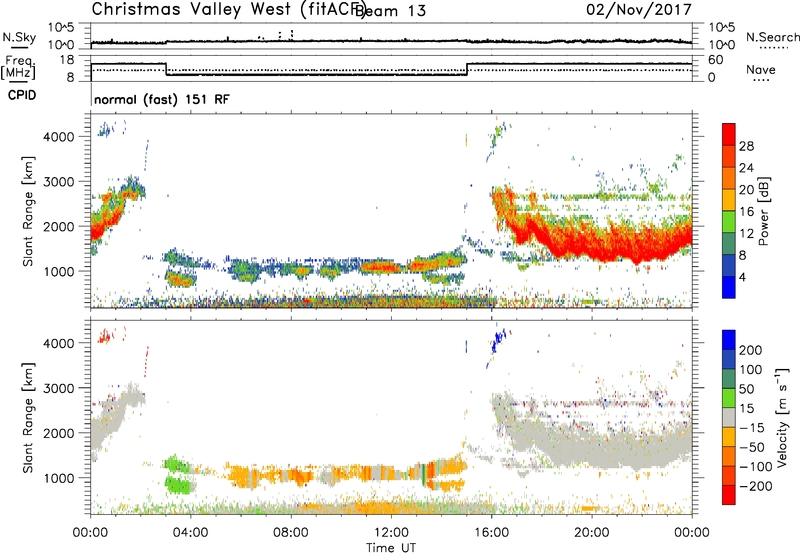
Task: Click the light green 15-50 Velocity color segment
Action: 729,398
